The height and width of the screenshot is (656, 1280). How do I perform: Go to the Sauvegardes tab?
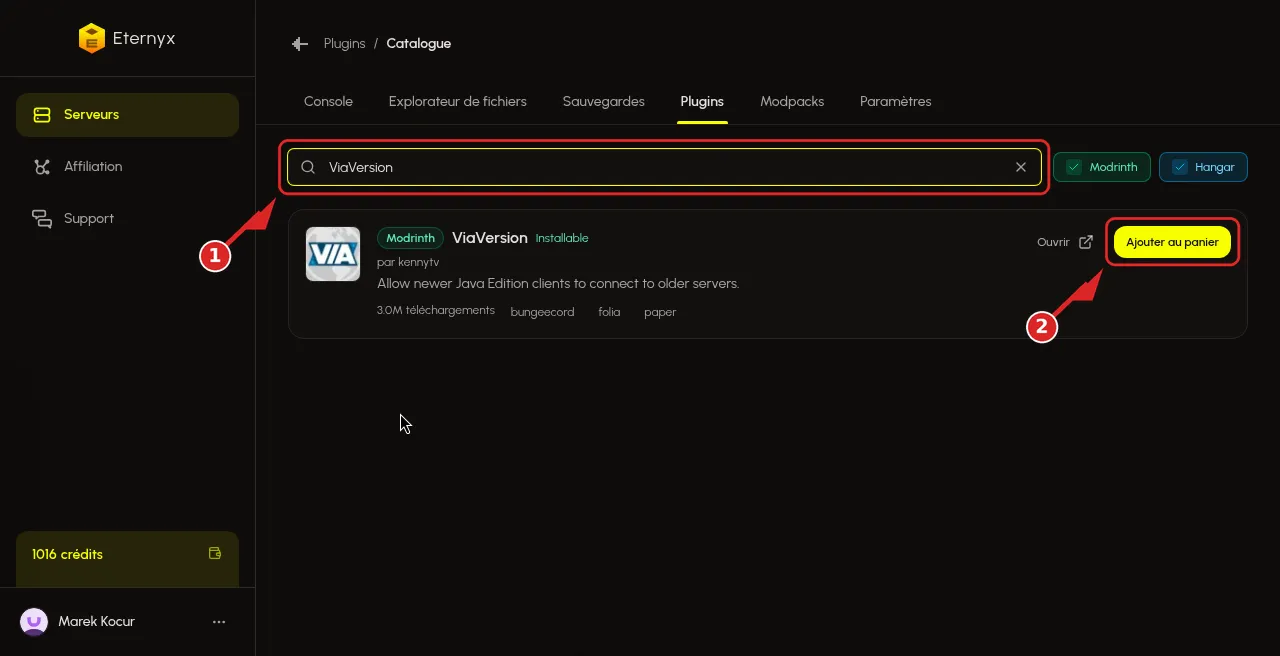click(x=604, y=102)
